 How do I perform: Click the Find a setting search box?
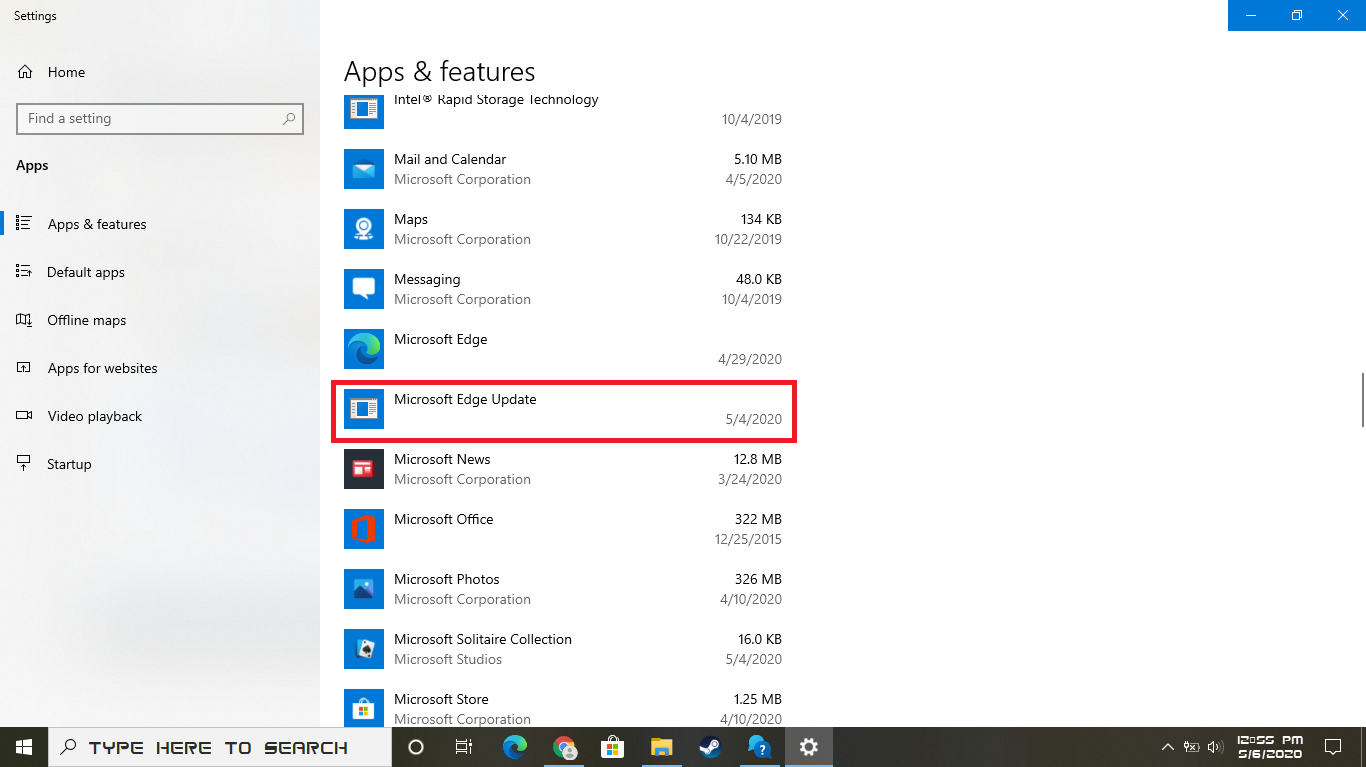click(160, 118)
